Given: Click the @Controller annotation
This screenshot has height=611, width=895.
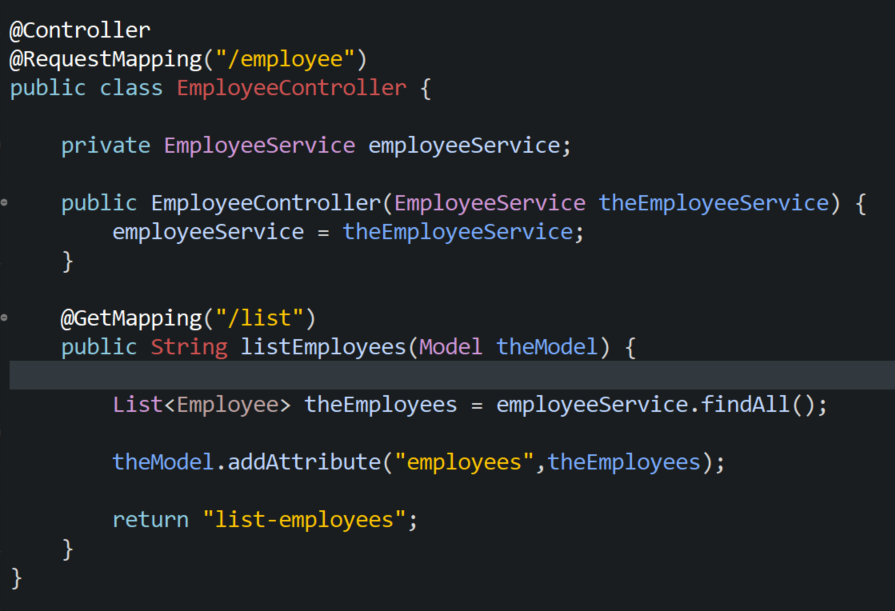Looking at the screenshot, I should pyautogui.click(x=80, y=30).
